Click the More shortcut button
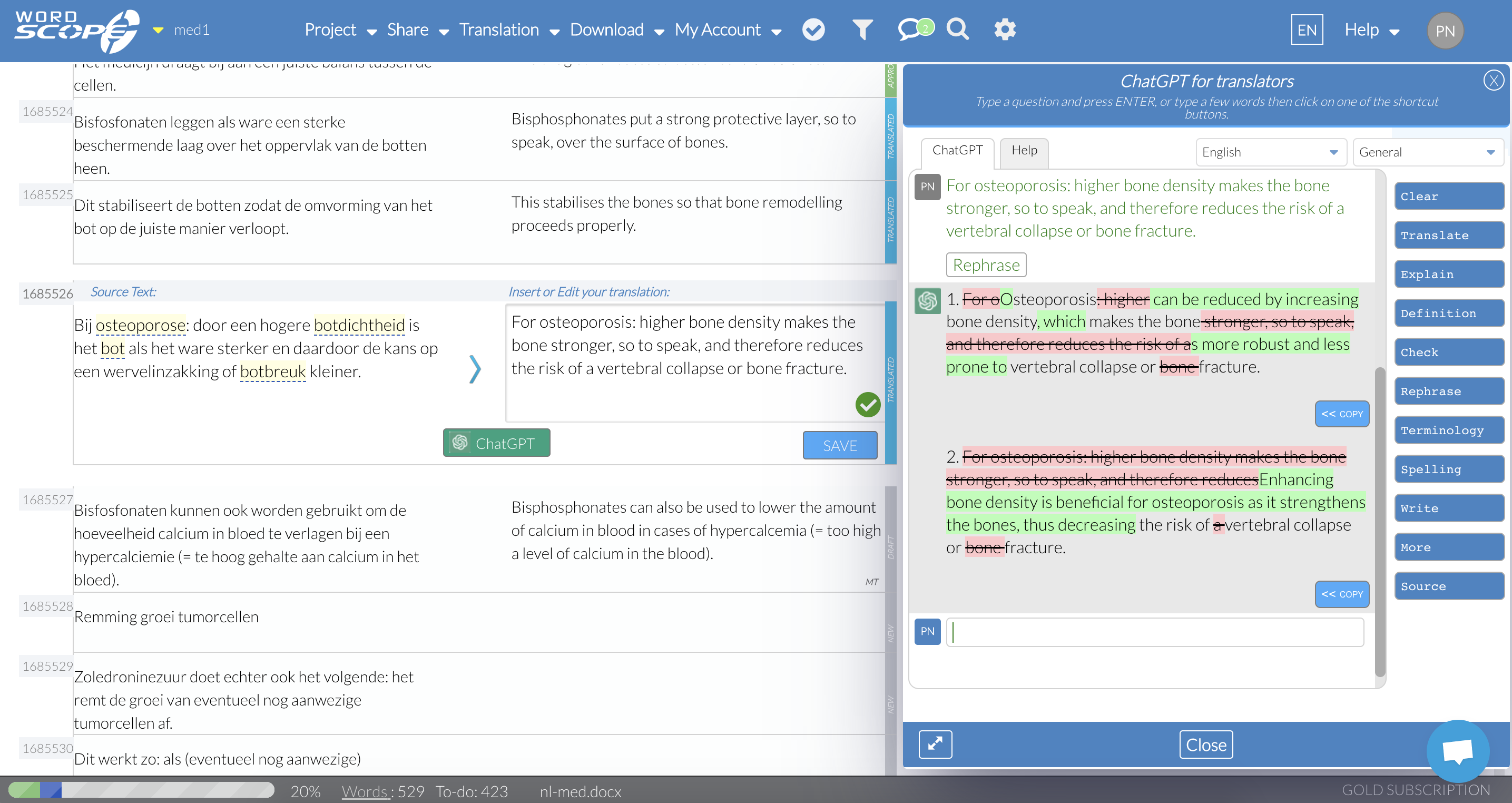Screen dimensions: 1512x803 (x=1449, y=547)
